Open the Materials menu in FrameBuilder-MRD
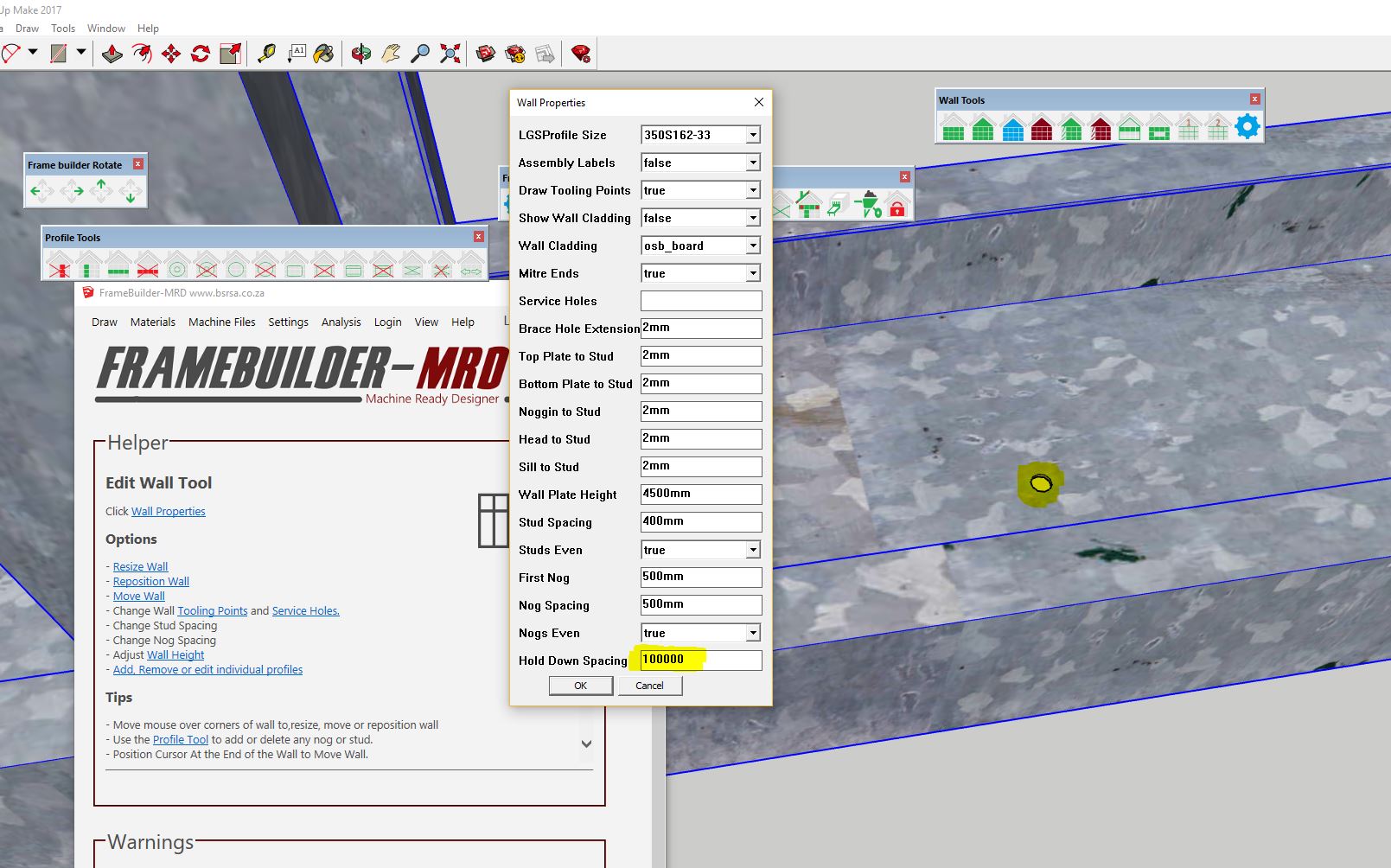 coord(153,322)
